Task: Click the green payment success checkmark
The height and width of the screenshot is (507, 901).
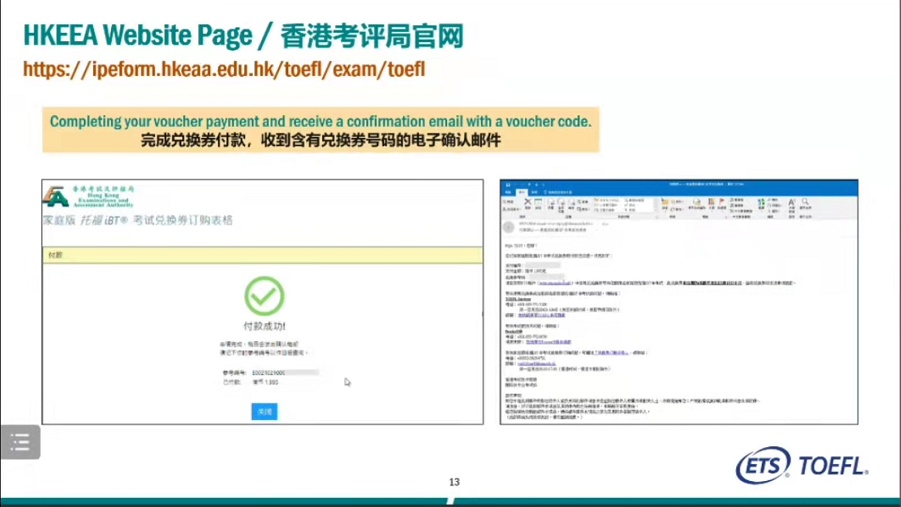Action: pos(264,296)
